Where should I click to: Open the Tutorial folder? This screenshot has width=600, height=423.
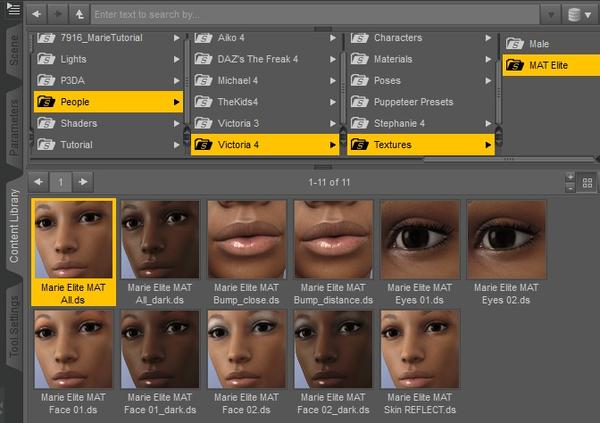coord(108,145)
